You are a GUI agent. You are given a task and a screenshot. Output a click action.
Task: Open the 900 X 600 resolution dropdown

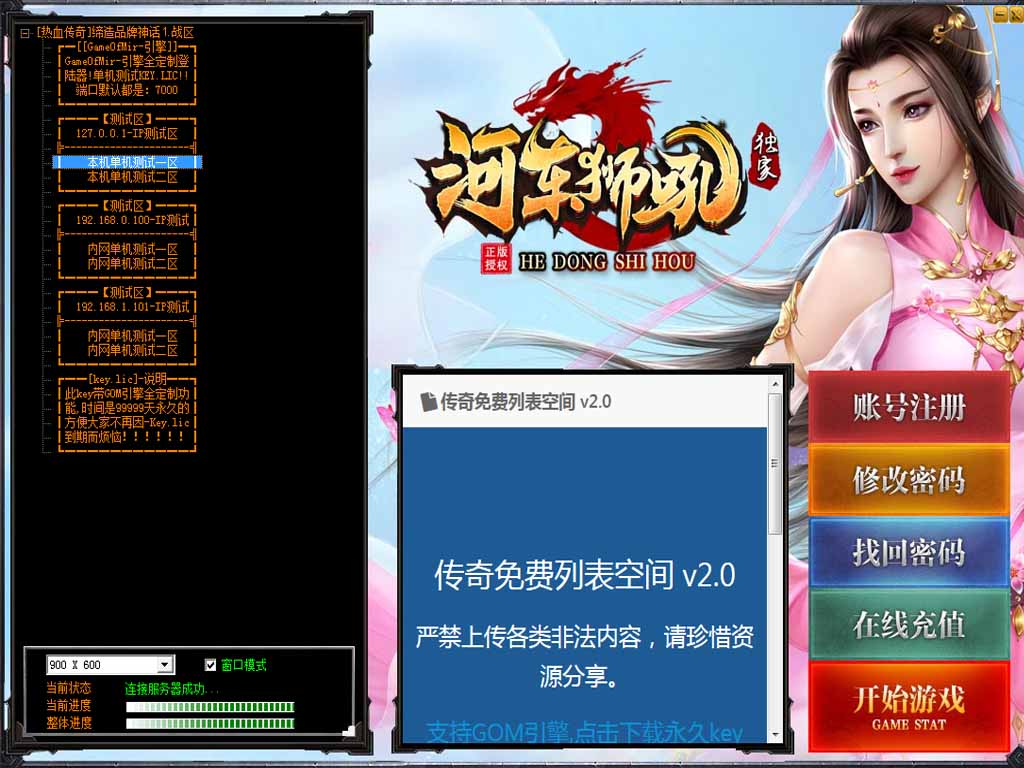(165, 665)
